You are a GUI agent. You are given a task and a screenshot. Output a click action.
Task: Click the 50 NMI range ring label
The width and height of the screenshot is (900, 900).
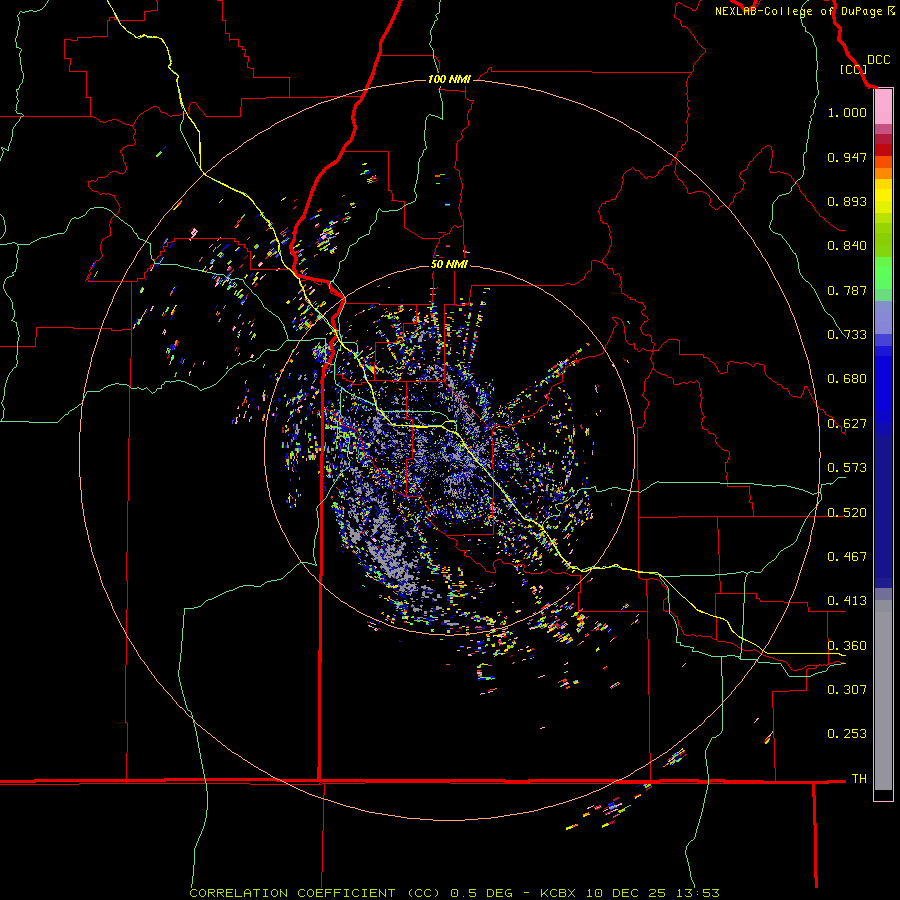(x=449, y=265)
